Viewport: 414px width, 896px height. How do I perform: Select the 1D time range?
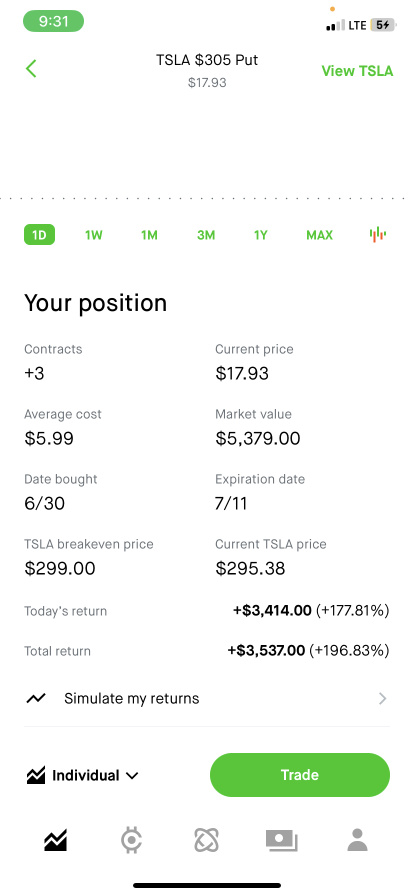point(39,235)
